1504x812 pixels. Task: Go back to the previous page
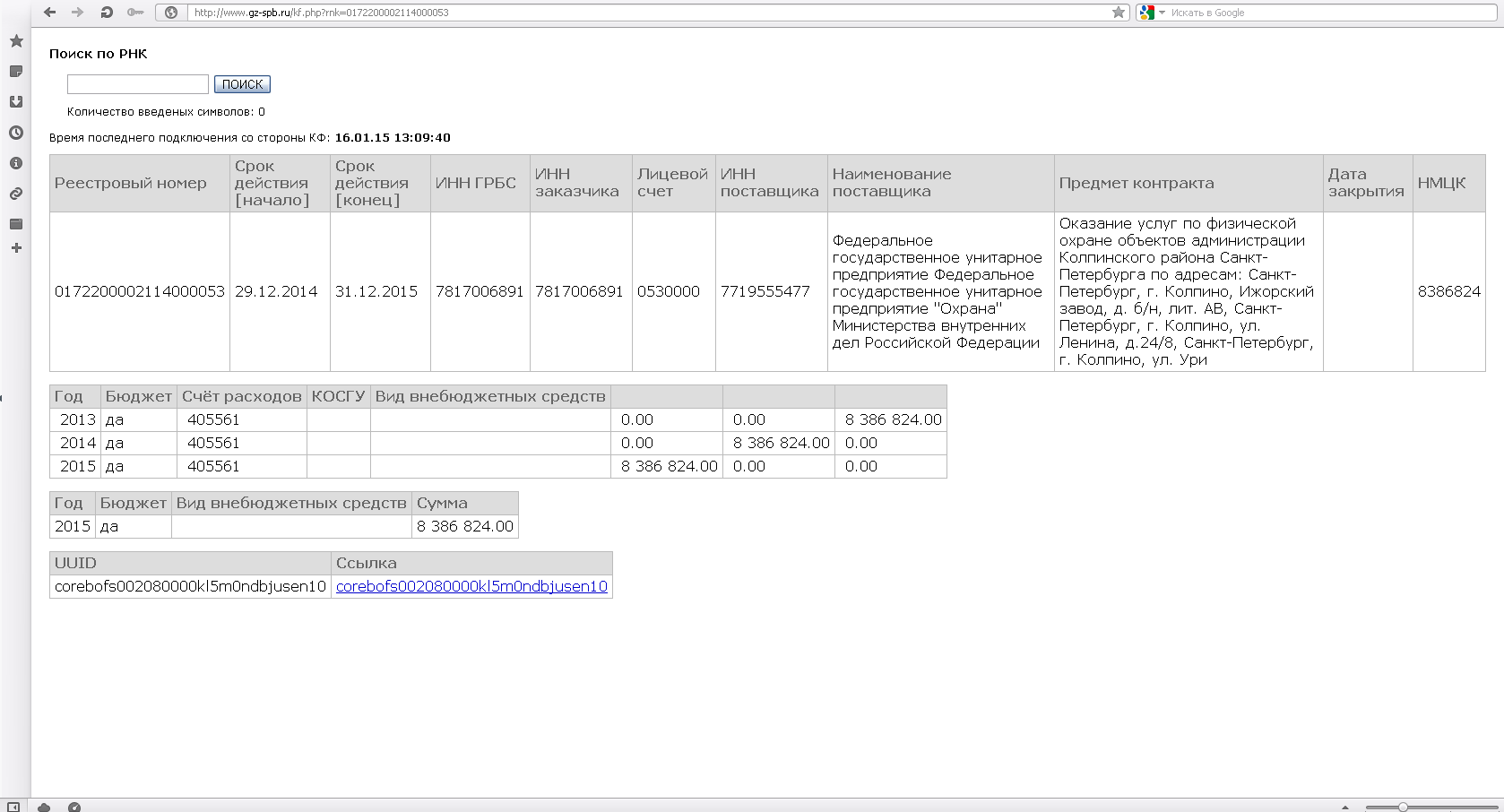(x=49, y=13)
